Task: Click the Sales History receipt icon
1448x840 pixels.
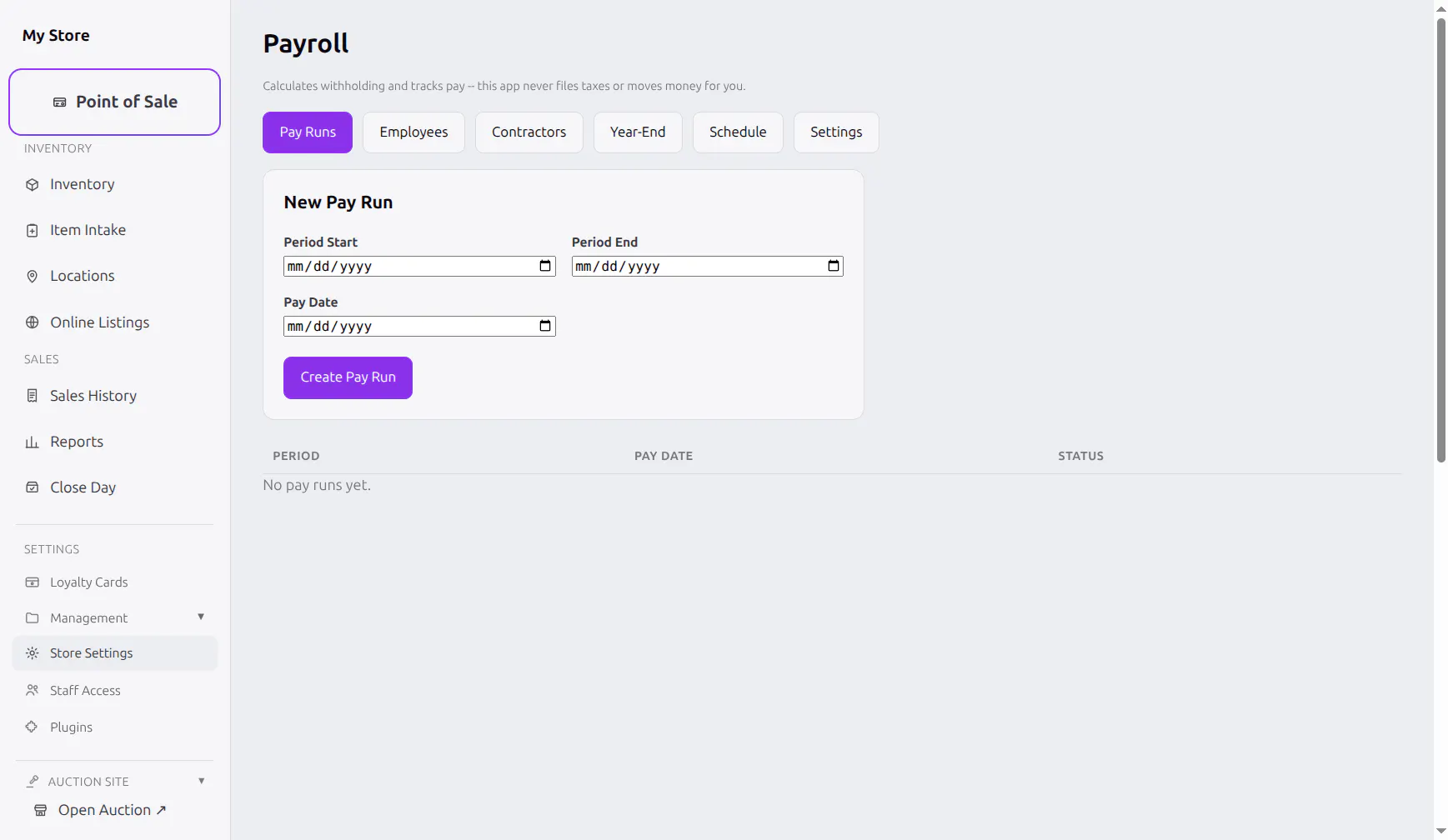Action: pyautogui.click(x=32, y=396)
